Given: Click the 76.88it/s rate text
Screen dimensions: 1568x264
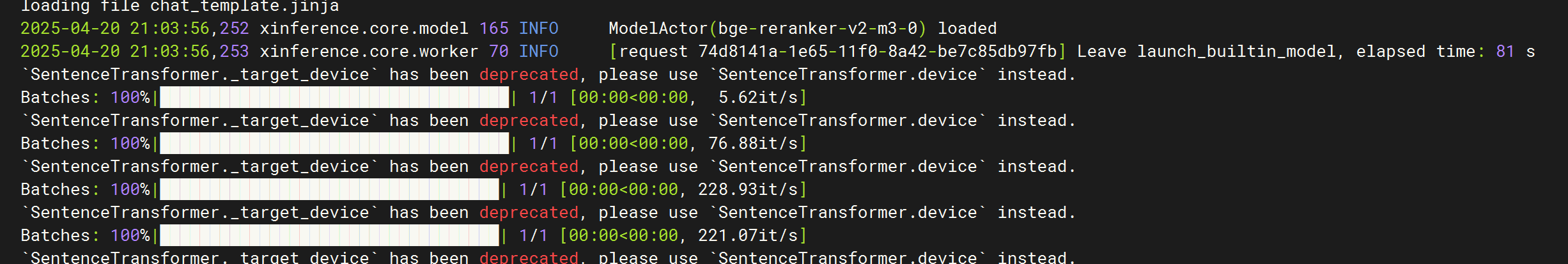Looking at the screenshot, I should click(752, 144).
